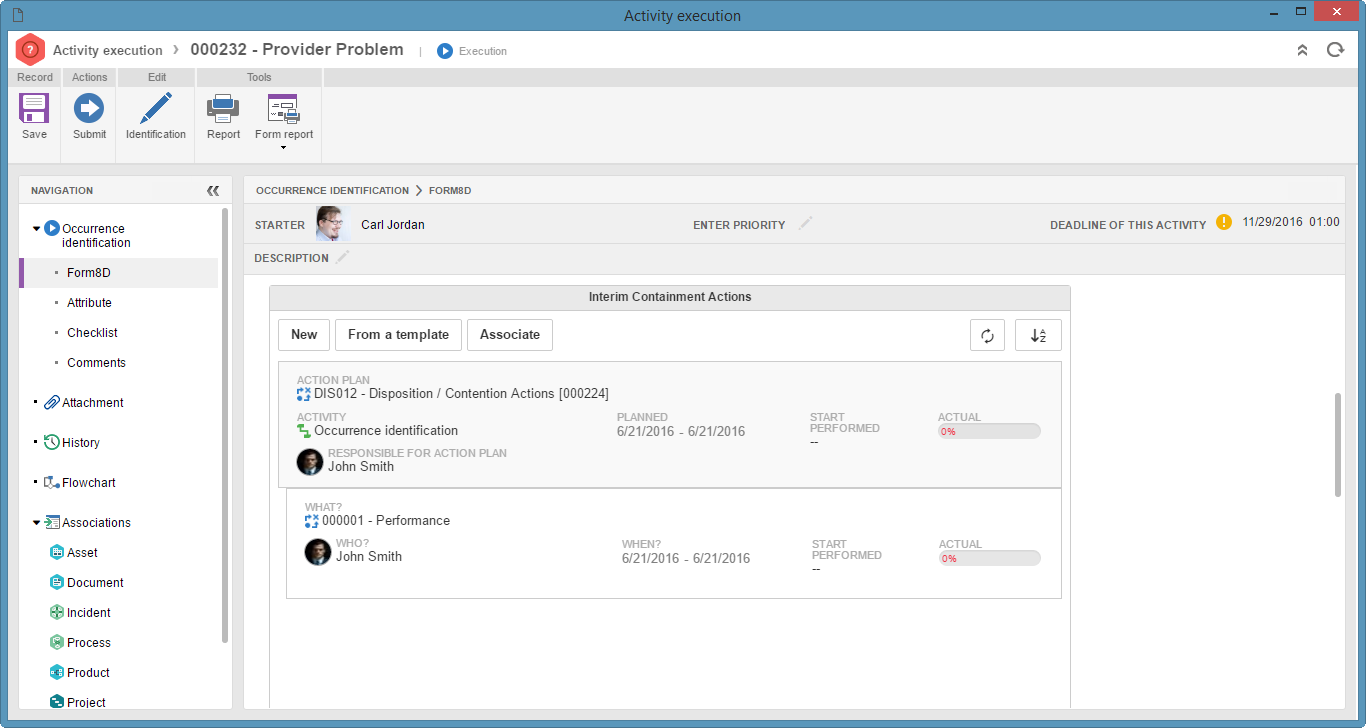1366x728 pixels.
Task: Open Identification with the pencil icon
Action: pyautogui.click(x=155, y=108)
